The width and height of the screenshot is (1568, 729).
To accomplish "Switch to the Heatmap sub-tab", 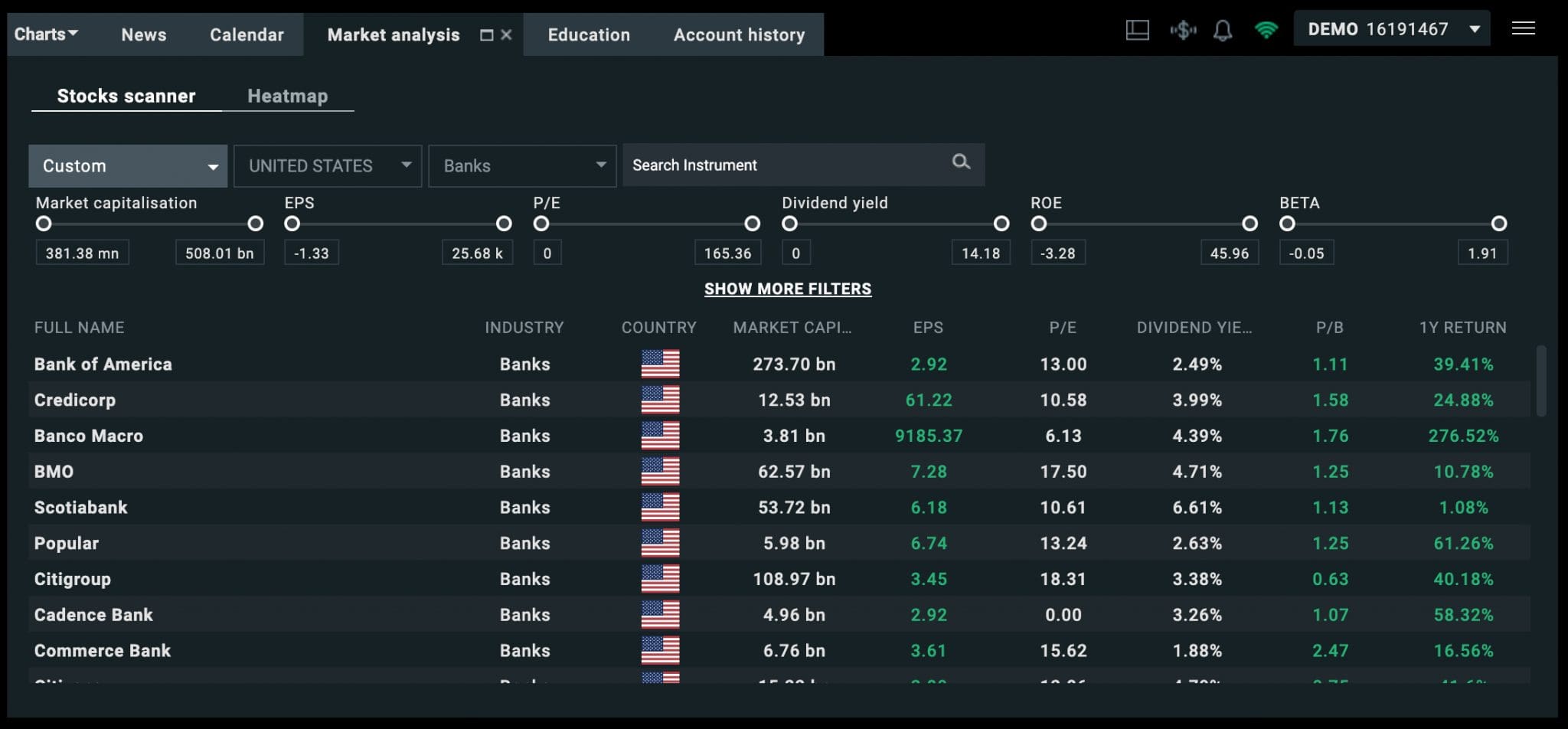I will pos(288,96).
